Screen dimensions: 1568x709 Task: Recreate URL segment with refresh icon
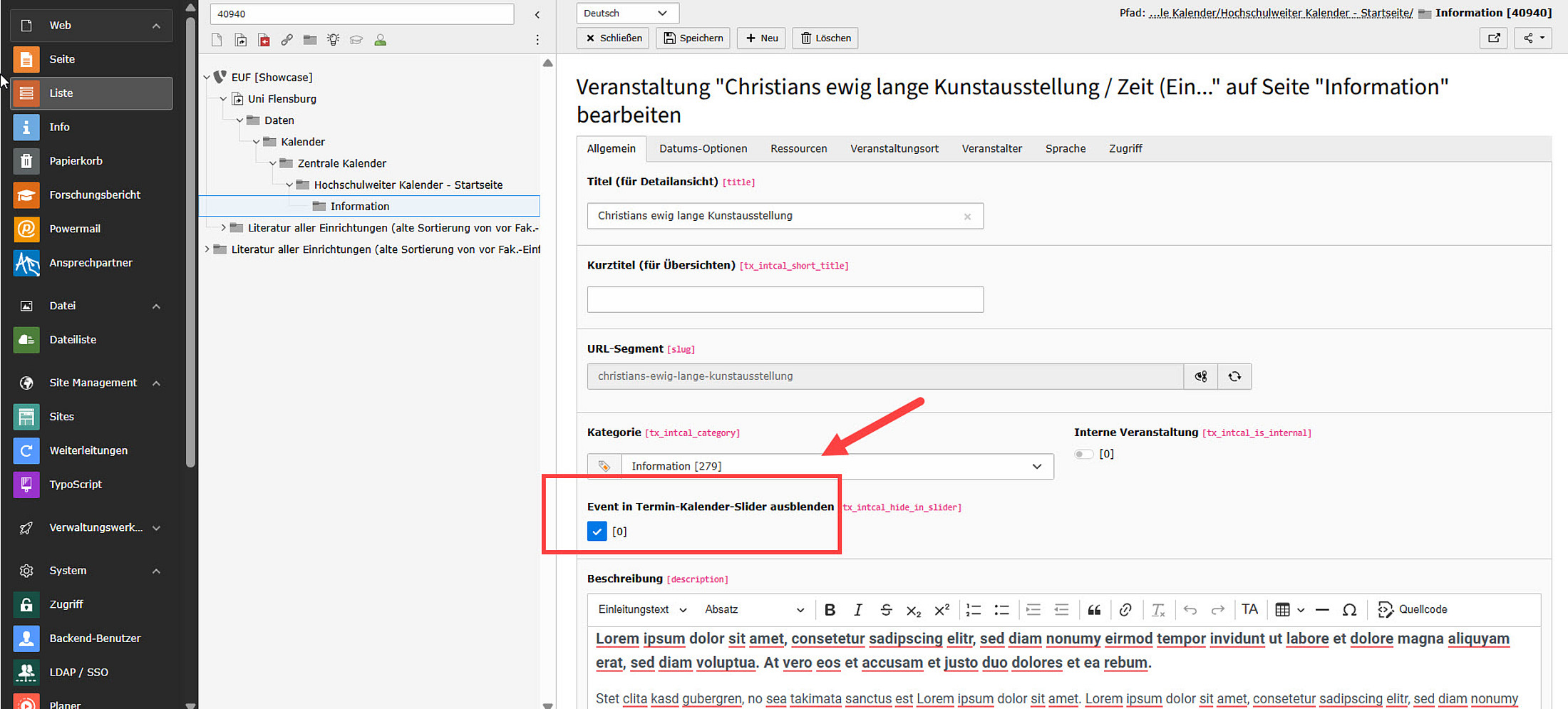click(1234, 376)
